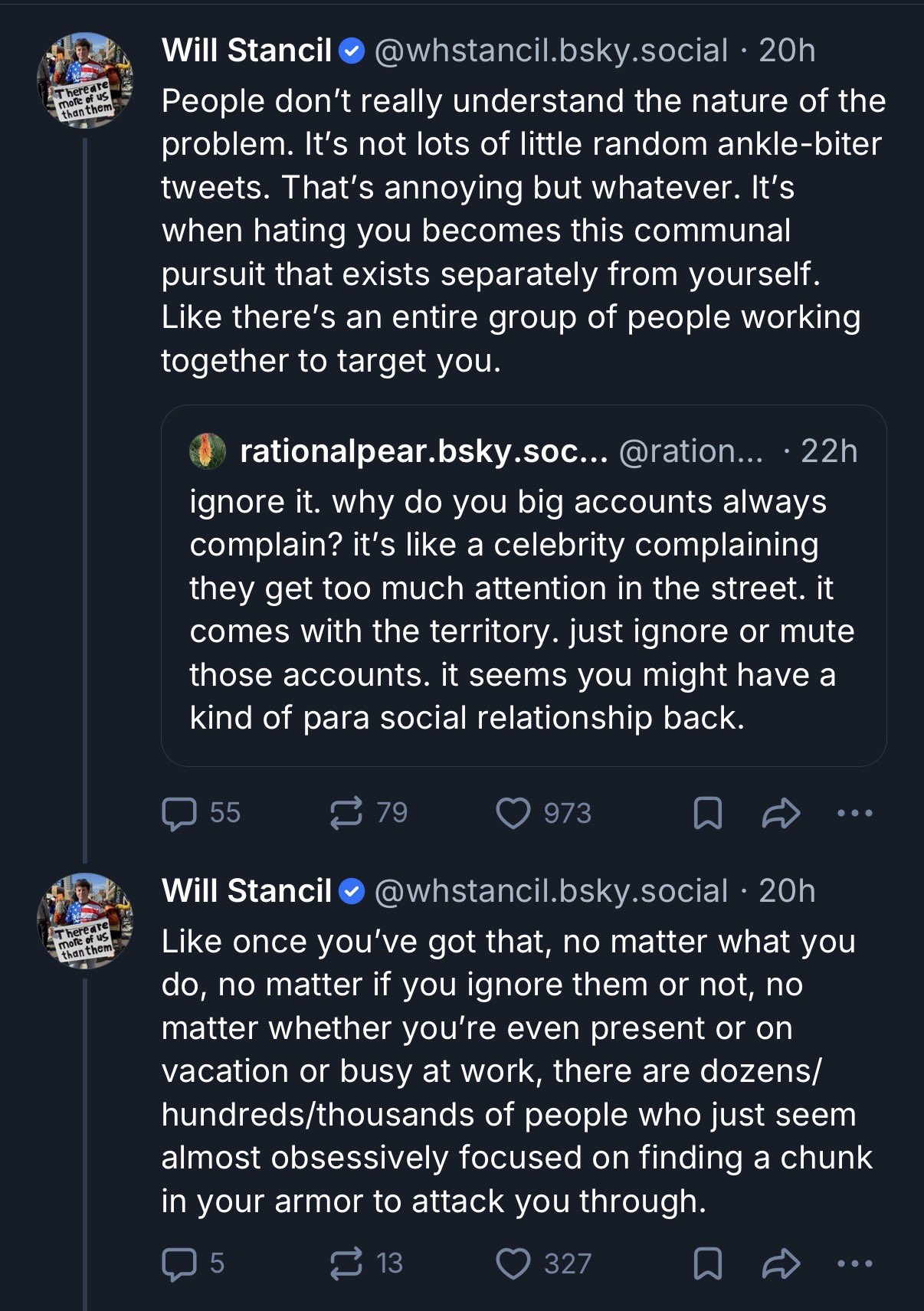Viewport: 924px width, 1311px height.
Task: Bookmark the second Will Stancil post
Action: click(x=707, y=1263)
